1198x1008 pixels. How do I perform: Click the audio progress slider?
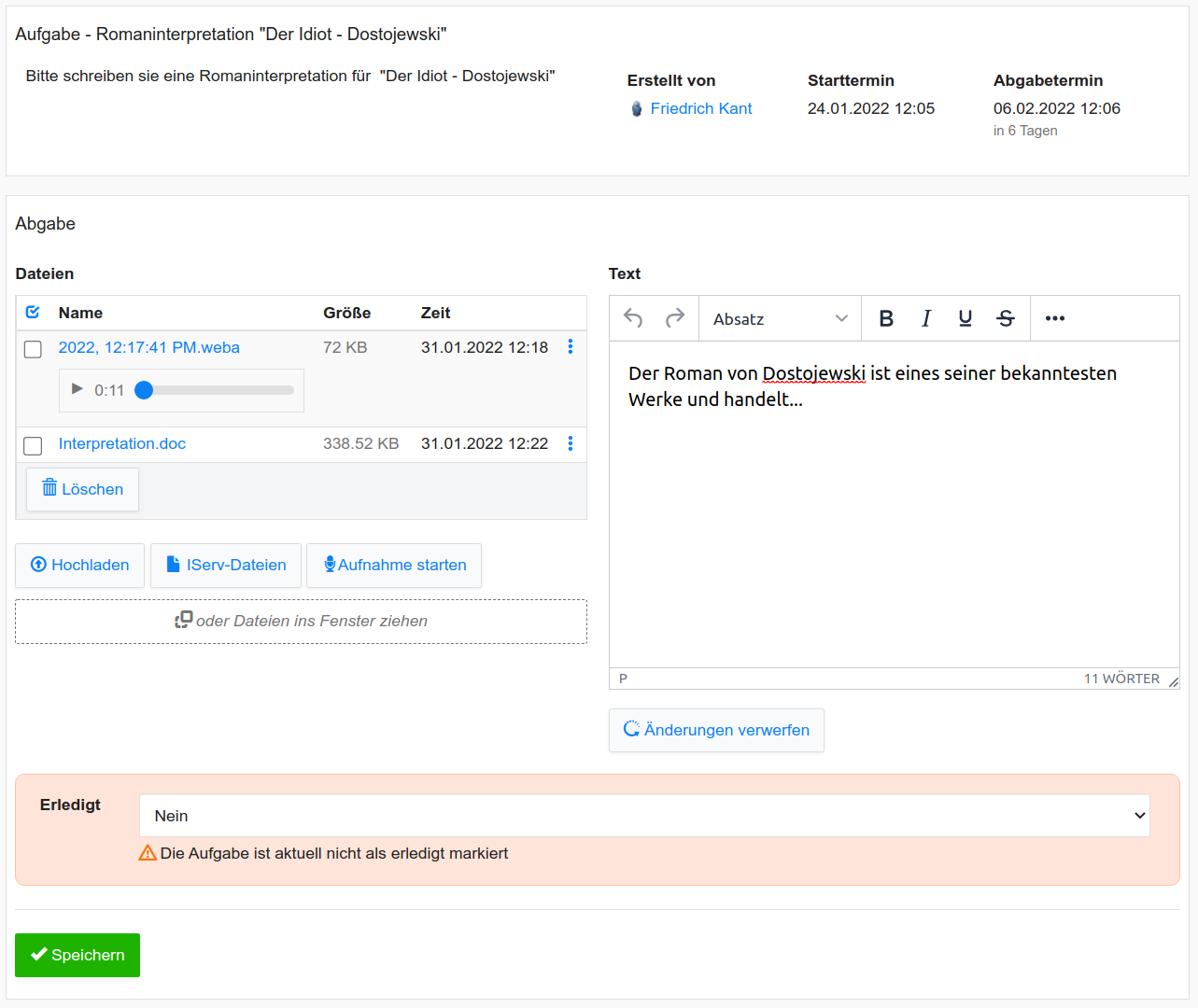click(217, 390)
